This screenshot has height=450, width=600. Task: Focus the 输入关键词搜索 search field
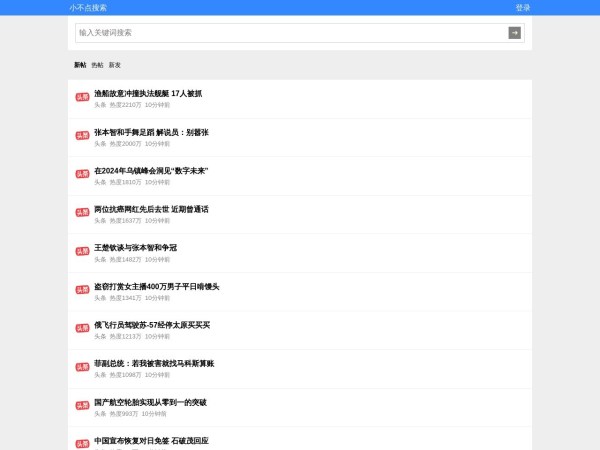(x=290, y=33)
